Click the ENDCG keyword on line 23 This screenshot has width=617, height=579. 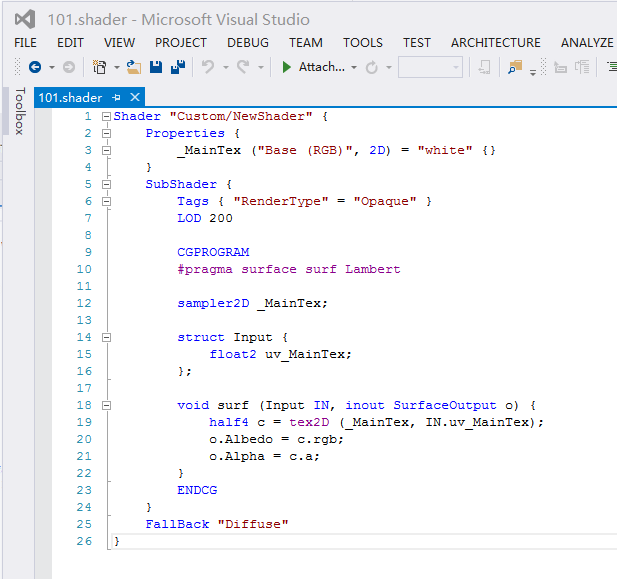(x=197, y=490)
